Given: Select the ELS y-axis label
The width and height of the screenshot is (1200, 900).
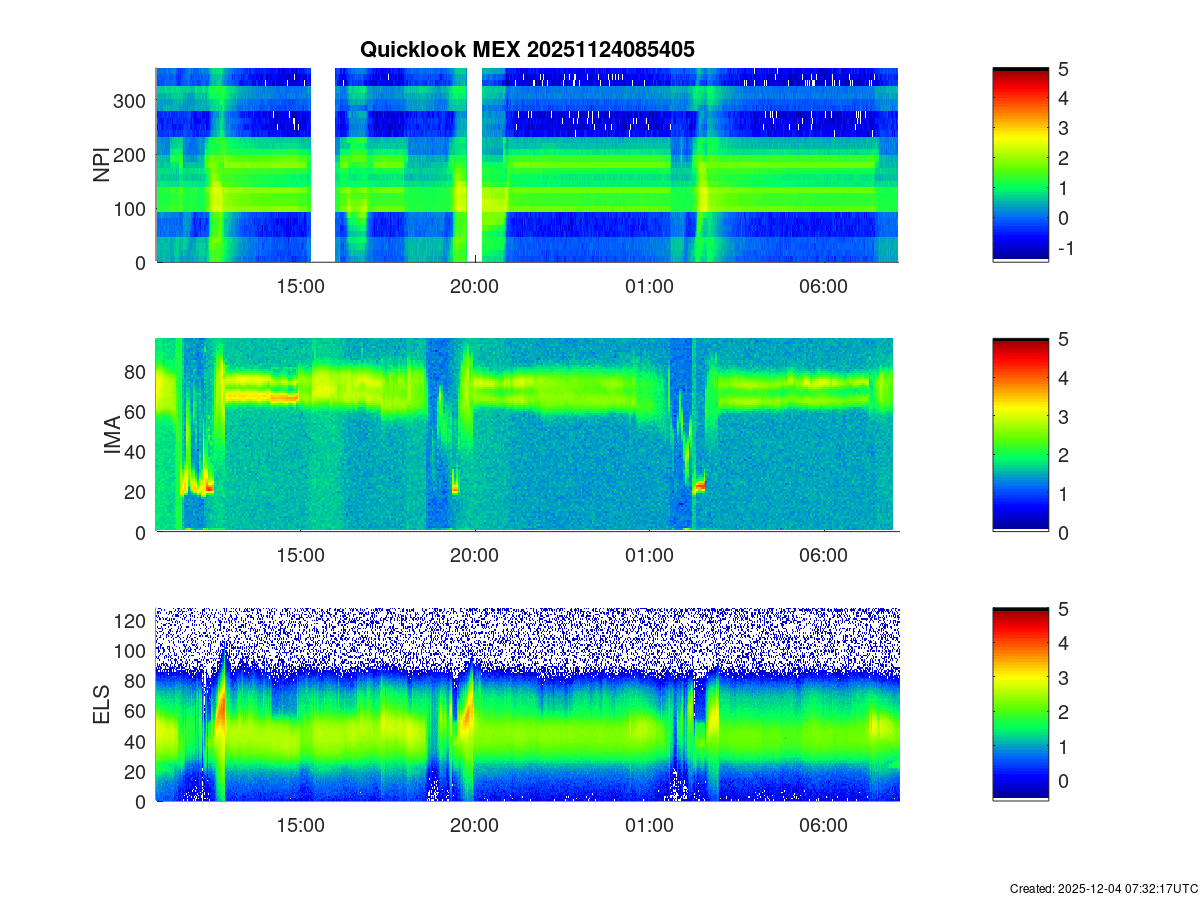Looking at the screenshot, I should pos(103,705).
